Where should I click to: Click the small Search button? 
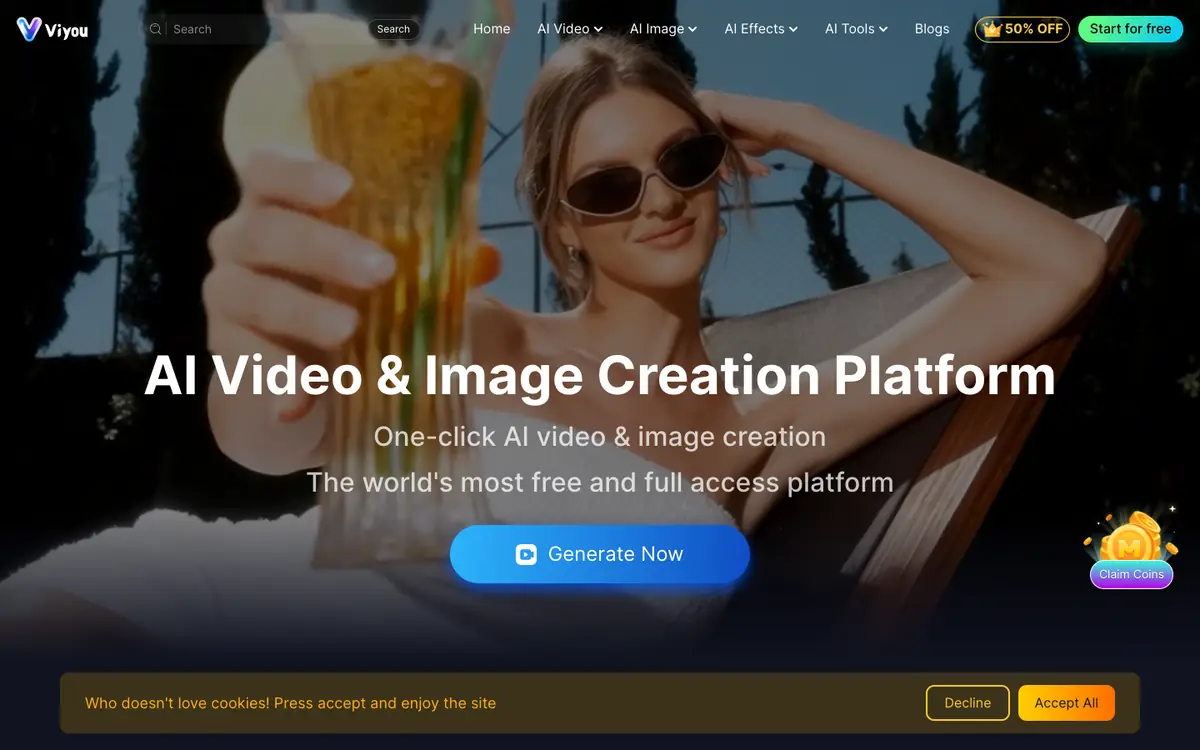[x=393, y=29]
